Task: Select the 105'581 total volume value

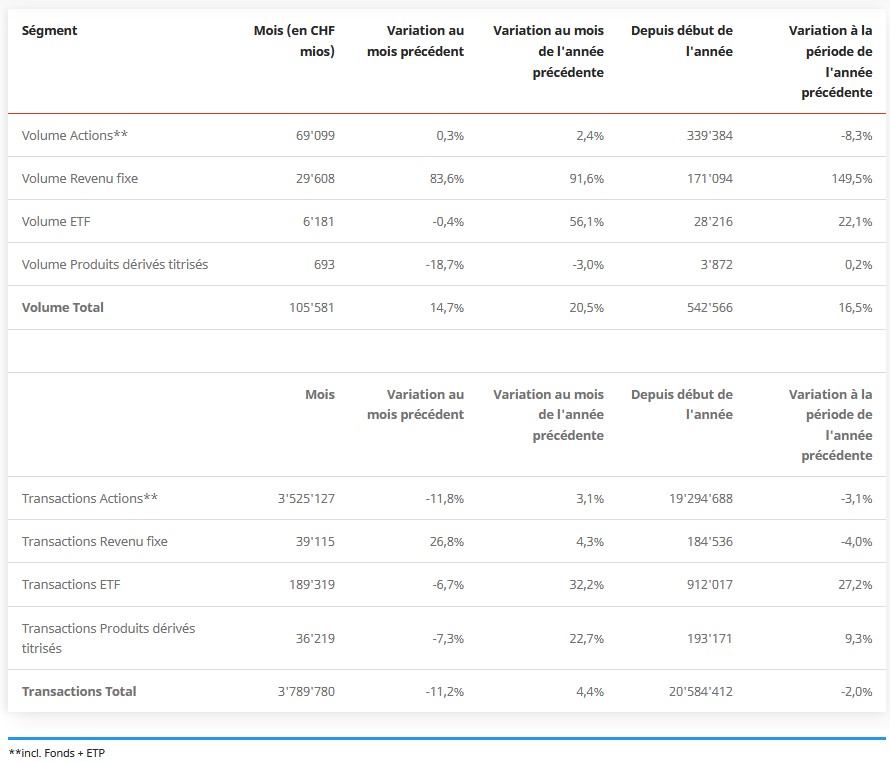Action: click(x=312, y=307)
